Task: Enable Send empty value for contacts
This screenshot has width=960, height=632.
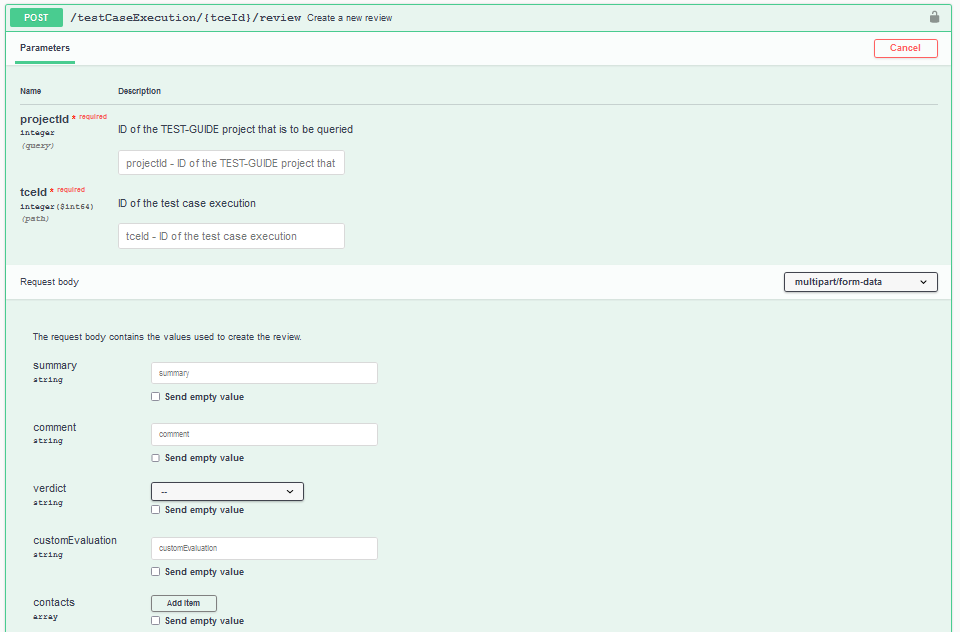Action: pyautogui.click(x=155, y=620)
